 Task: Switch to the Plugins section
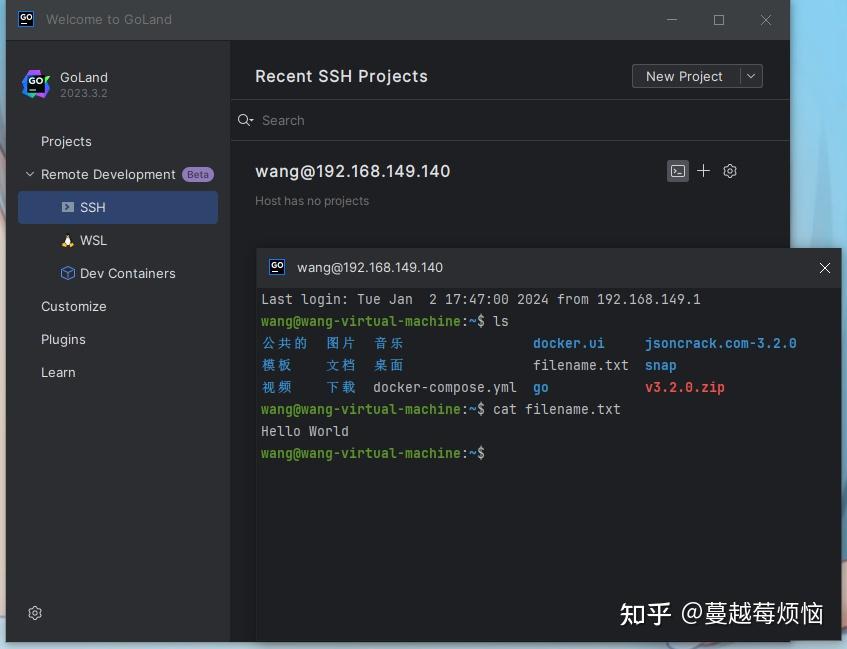(63, 339)
